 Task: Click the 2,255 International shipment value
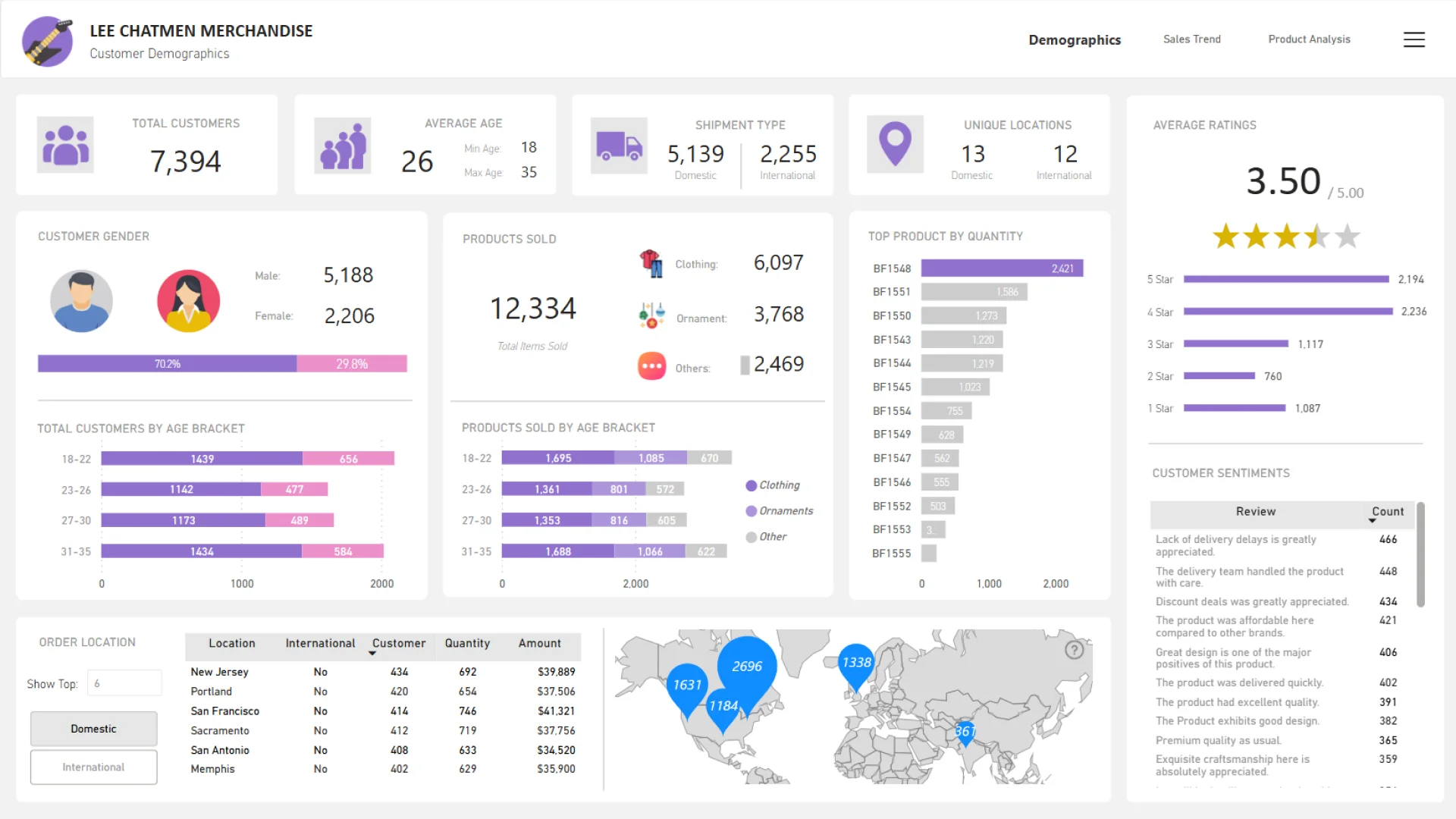pos(788,154)
